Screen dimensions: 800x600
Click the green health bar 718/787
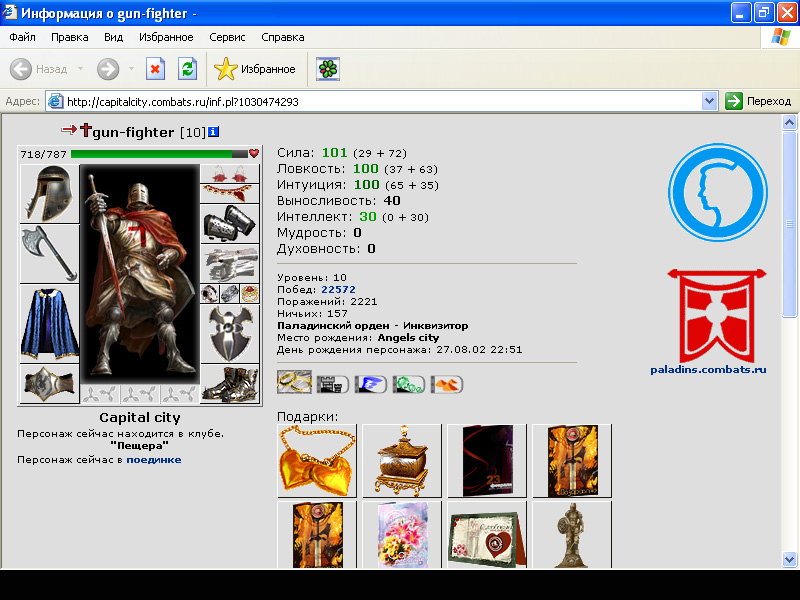pyautogui.click(x=159, y=154)
